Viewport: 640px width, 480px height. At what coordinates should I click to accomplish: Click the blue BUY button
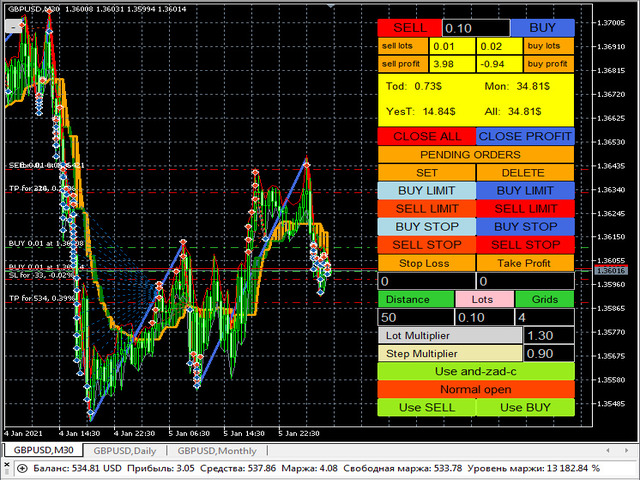(542, 28)
